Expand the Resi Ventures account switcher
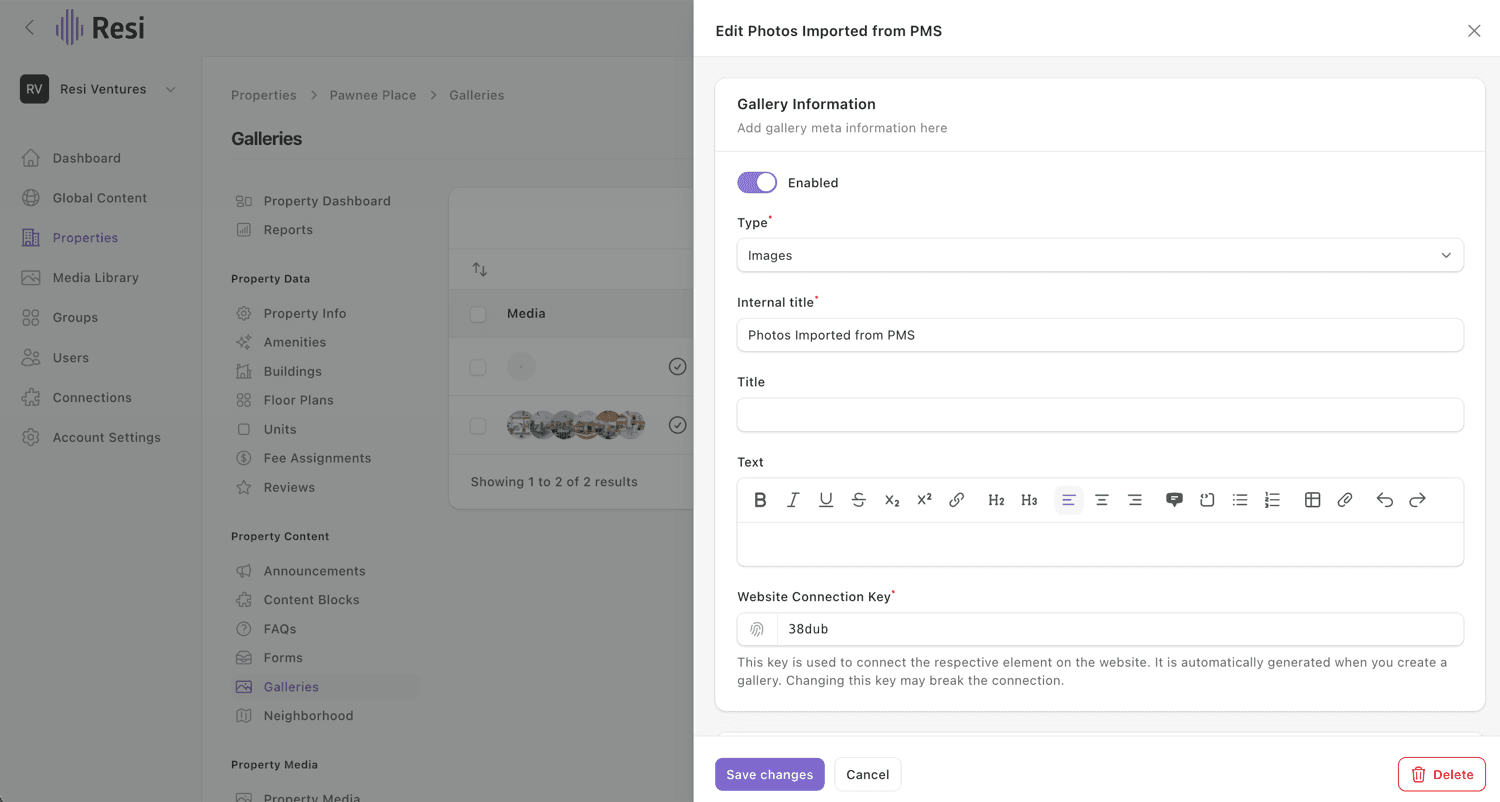 click(100, 89)
